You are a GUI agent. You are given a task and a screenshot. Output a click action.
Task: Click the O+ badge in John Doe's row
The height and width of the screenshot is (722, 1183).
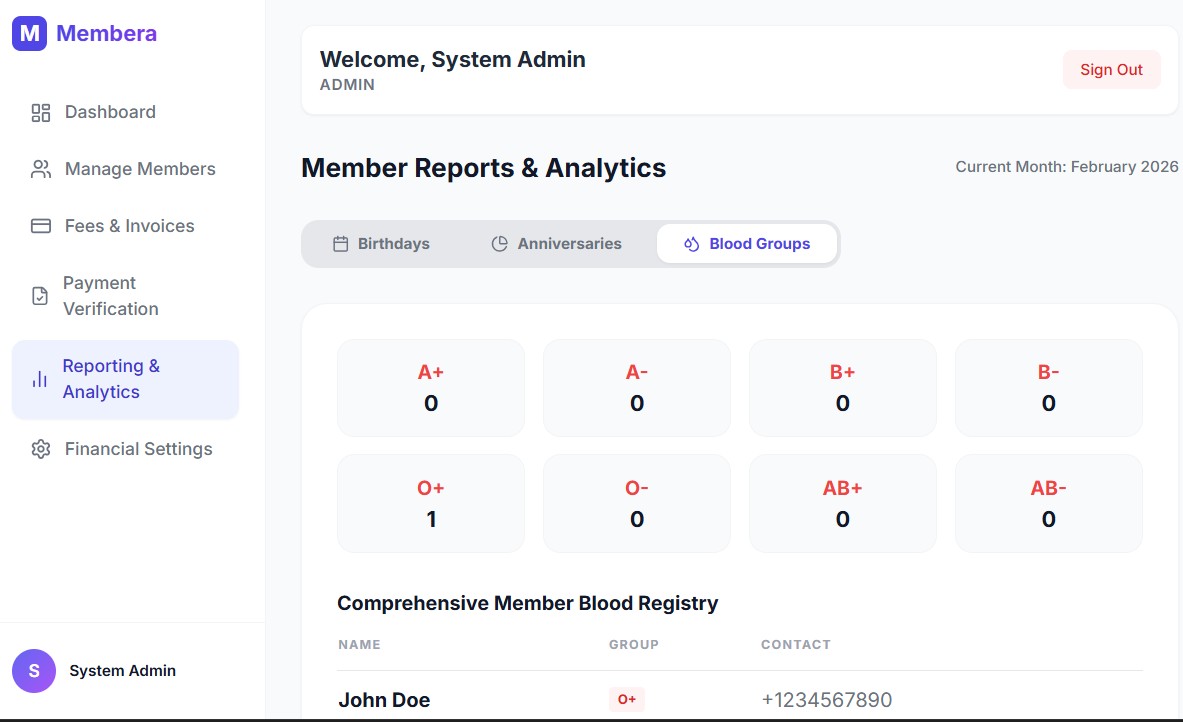627,700
